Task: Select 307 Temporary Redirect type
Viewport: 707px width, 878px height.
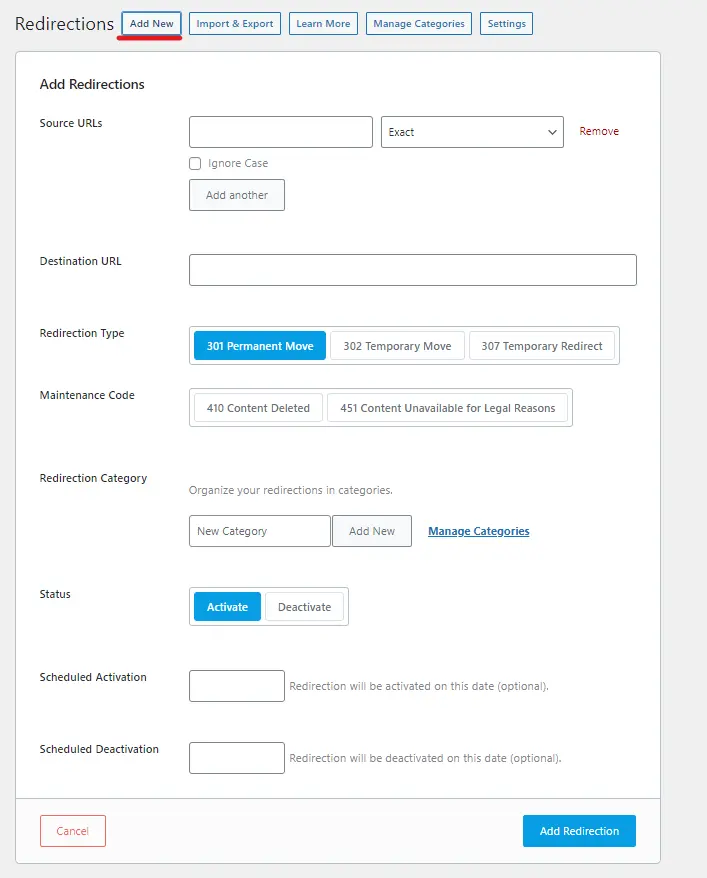Action: (542, 345)
